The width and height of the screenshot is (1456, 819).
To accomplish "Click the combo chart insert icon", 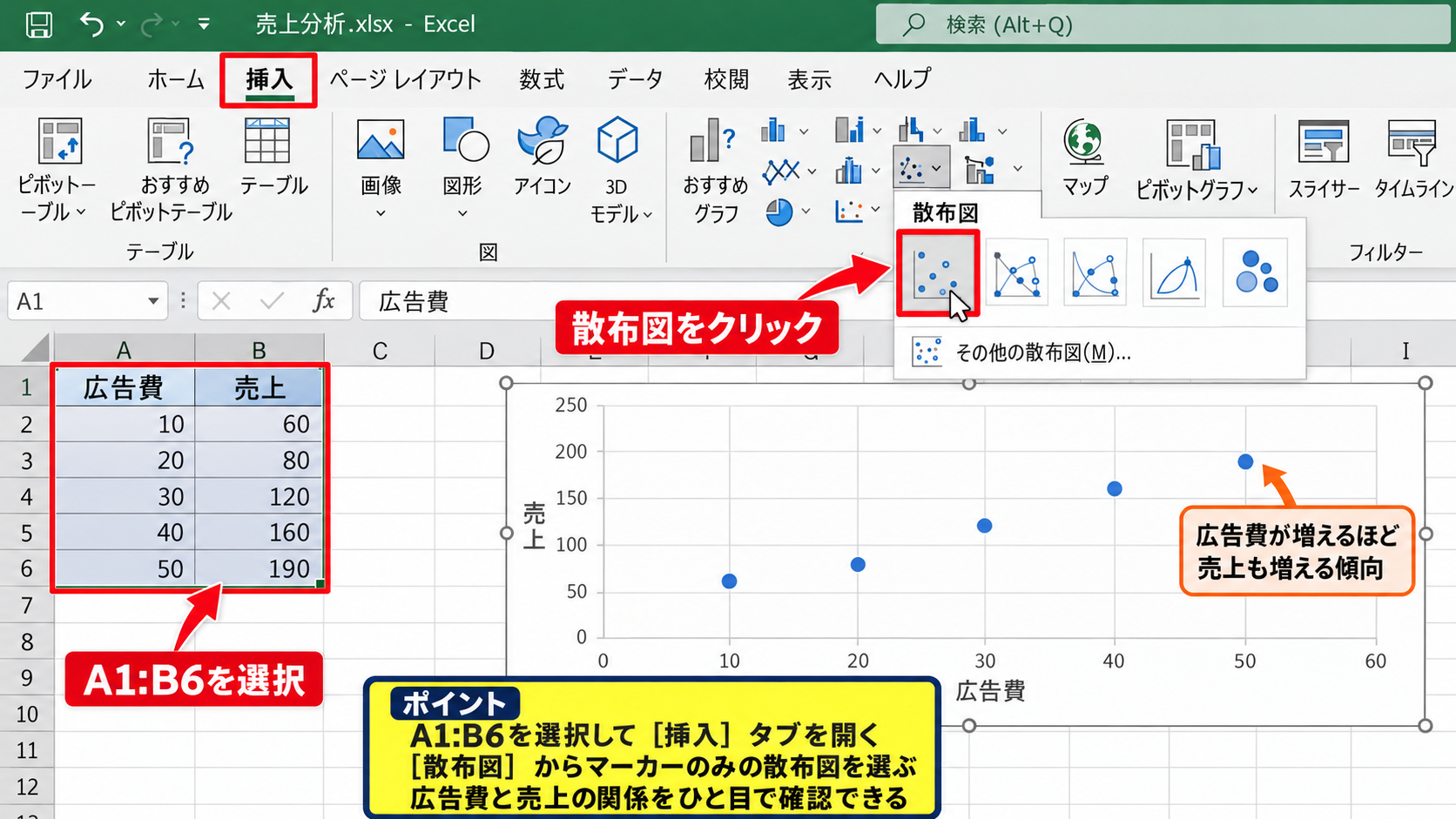I will [981, 170].
